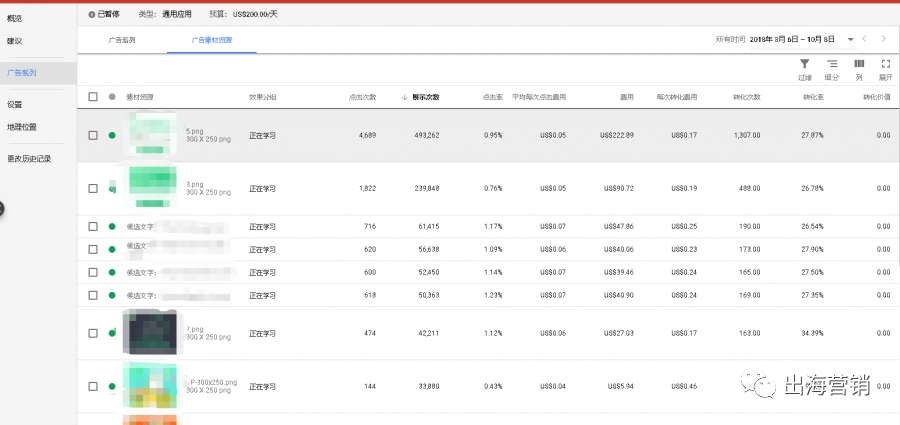The width and height of the screenshot is (900, 425).
Task: Sort by the 点击次数 column header
Action: [362, 97]
